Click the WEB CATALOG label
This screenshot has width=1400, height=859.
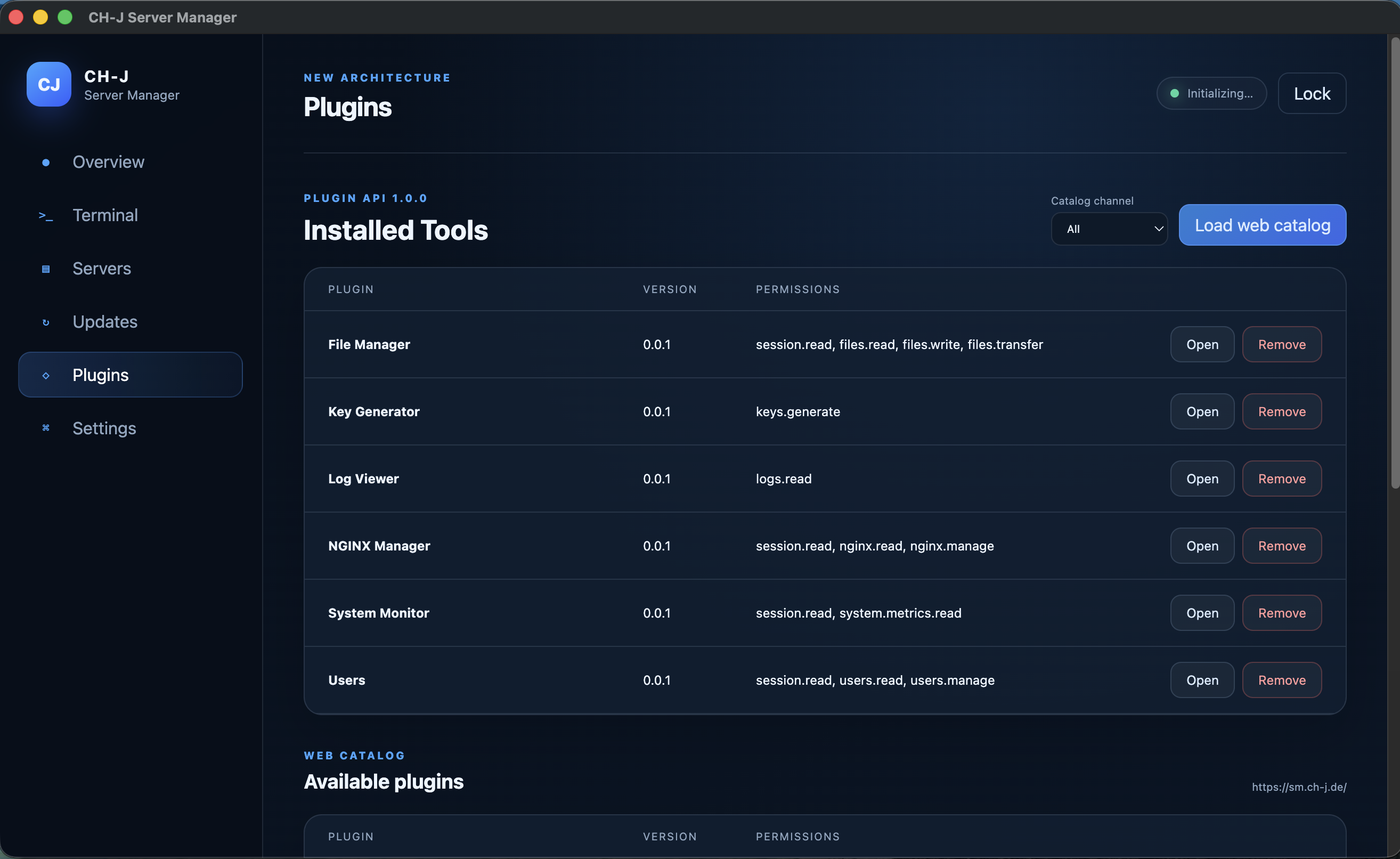[x=355, y=756]
